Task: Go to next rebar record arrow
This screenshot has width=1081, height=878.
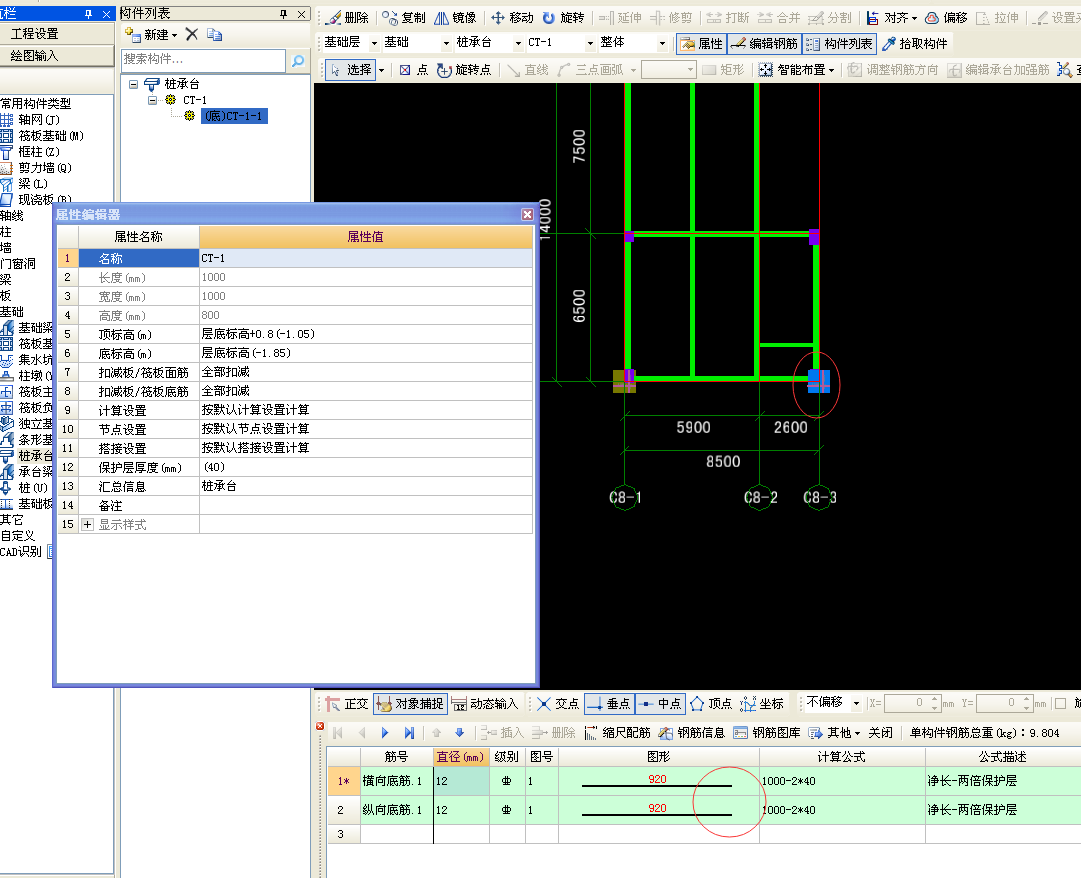Action: (x=385, y=733)
